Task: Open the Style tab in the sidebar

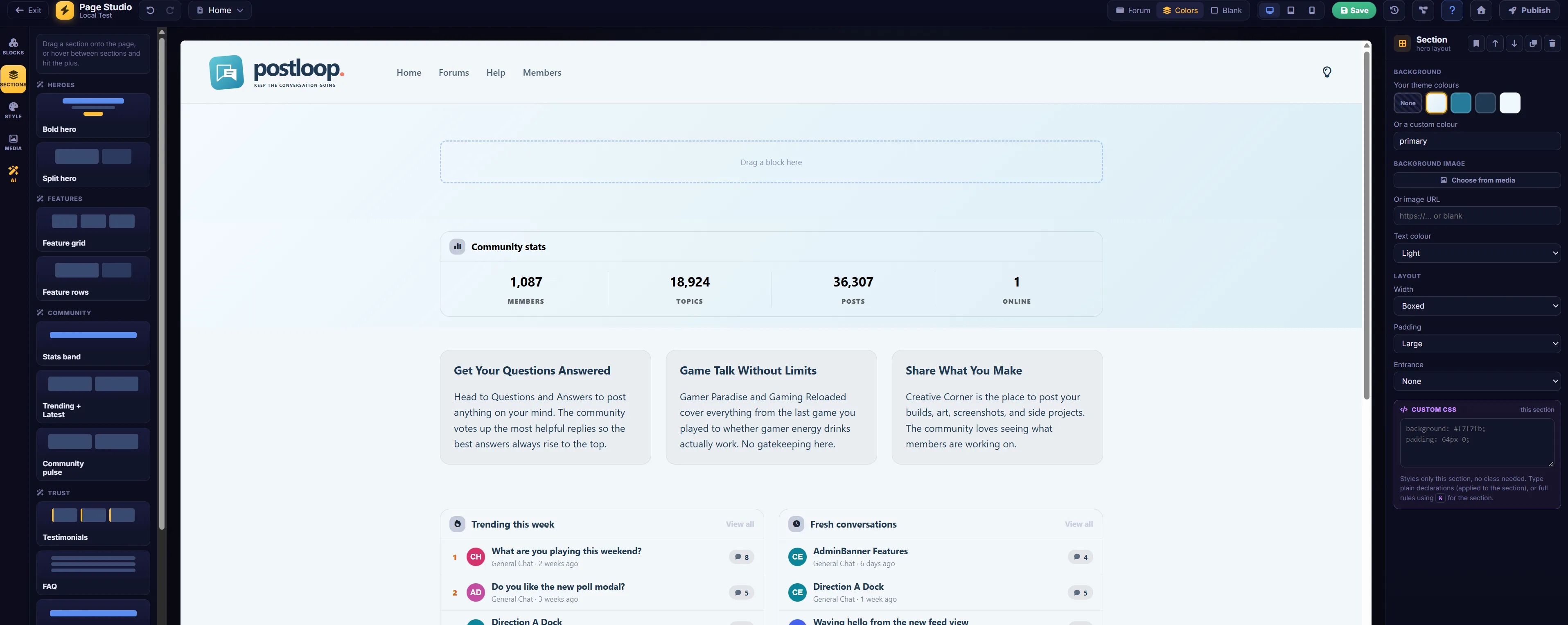Action: pos(14,110)
